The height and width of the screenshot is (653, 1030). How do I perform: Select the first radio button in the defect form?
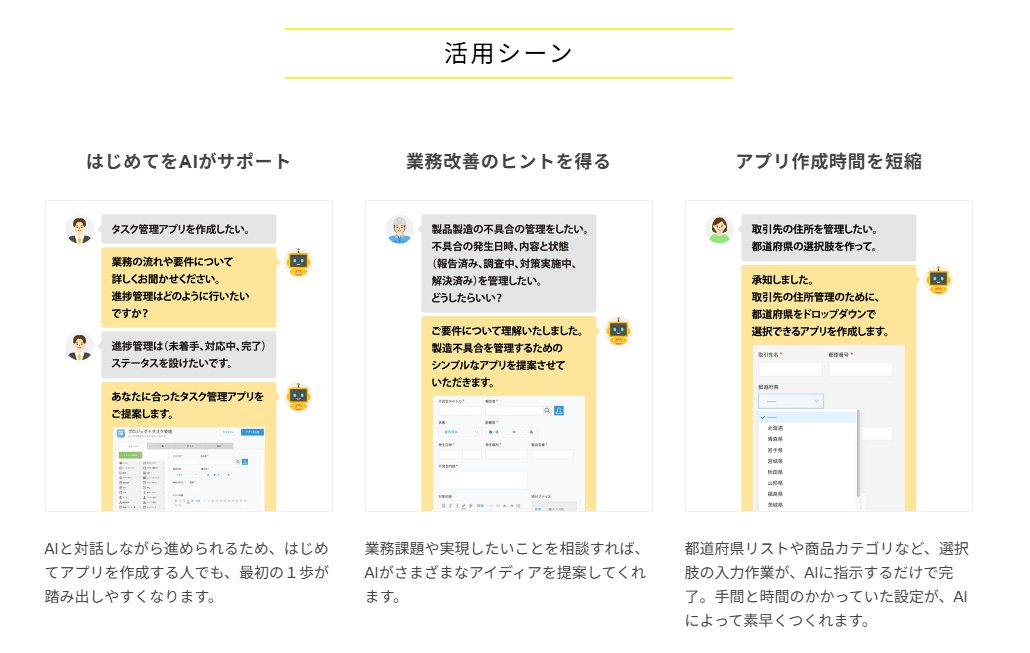(490, 432)
